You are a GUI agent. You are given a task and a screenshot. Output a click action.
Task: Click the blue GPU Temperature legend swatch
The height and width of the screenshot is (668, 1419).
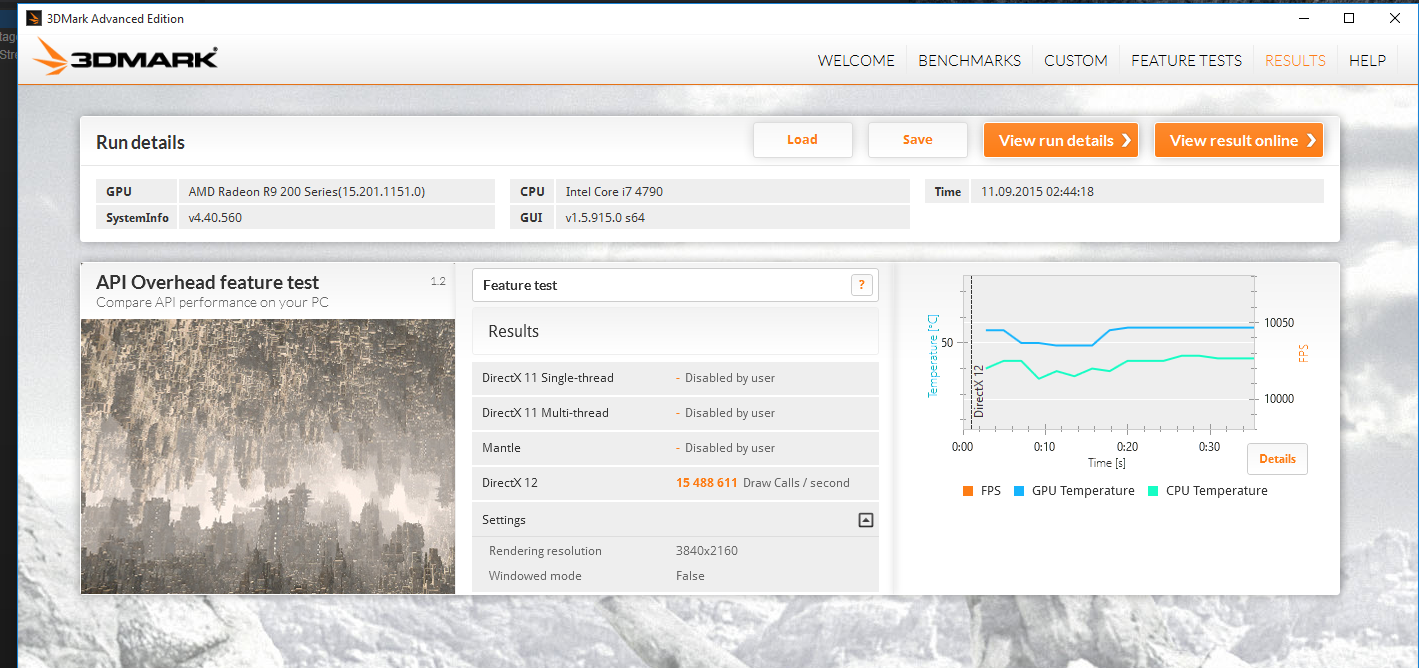1019,491
